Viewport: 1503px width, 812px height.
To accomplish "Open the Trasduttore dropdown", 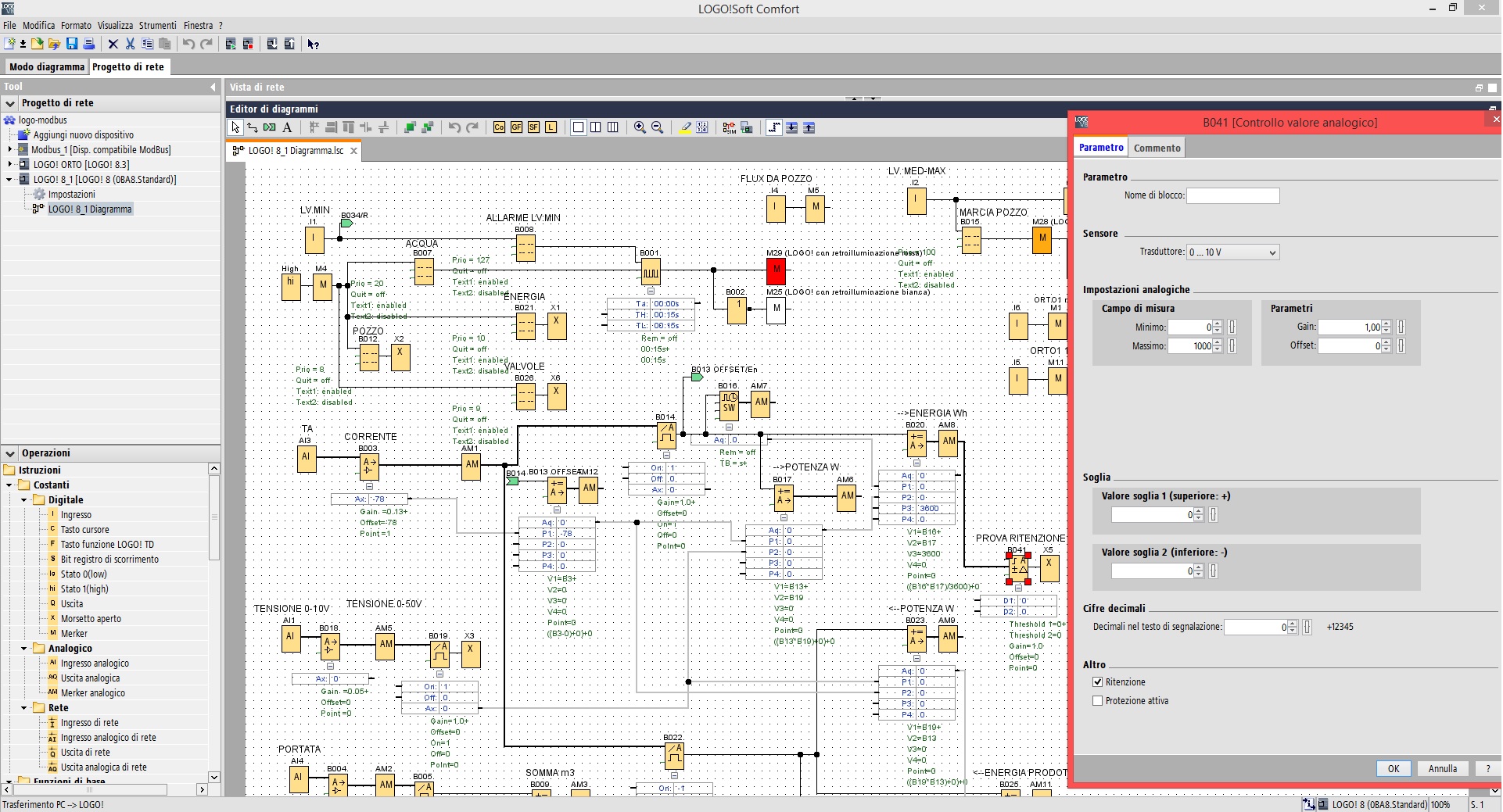I will pos(1232,252).
